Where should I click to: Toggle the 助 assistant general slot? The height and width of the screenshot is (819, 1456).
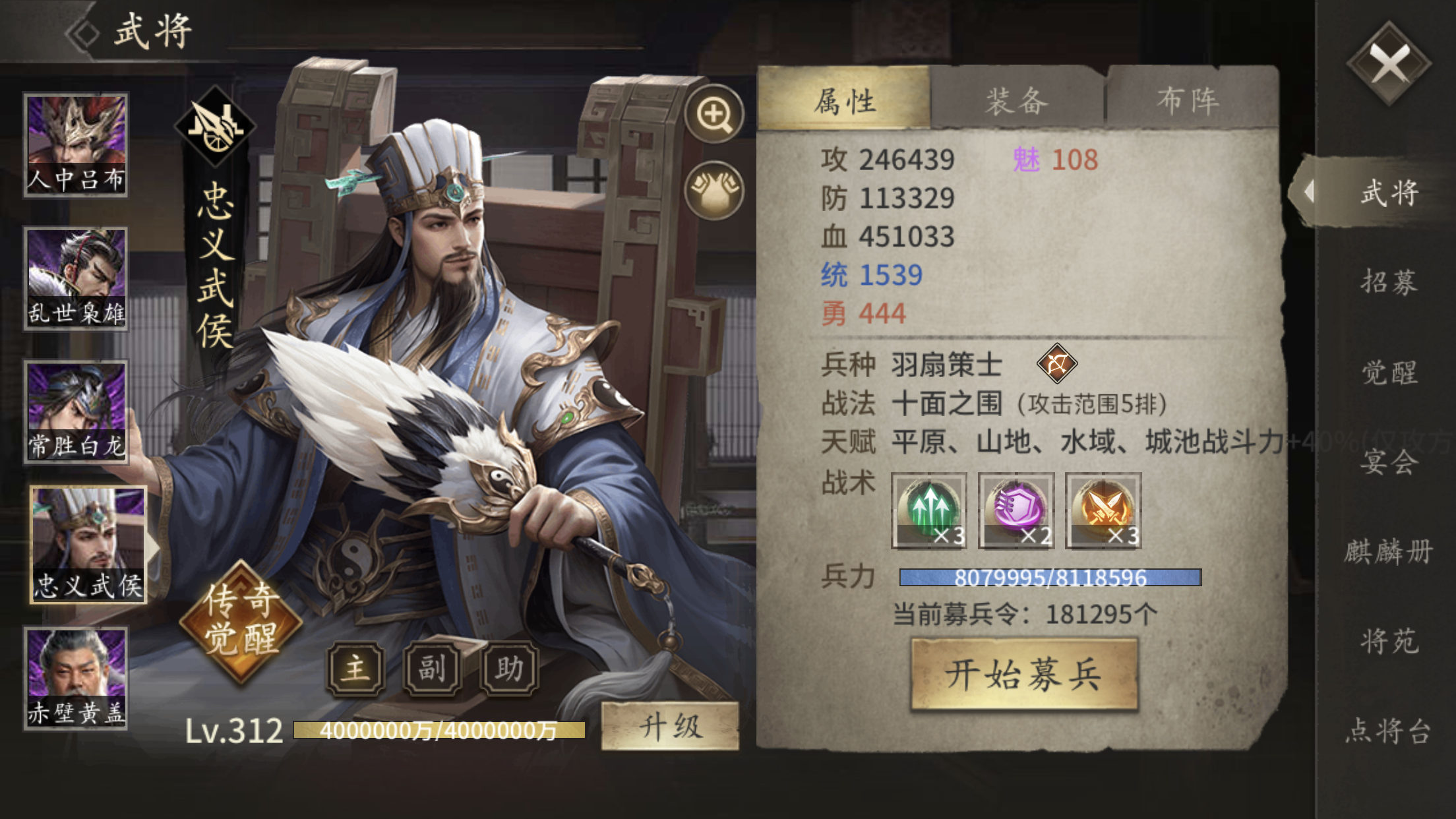509,669
